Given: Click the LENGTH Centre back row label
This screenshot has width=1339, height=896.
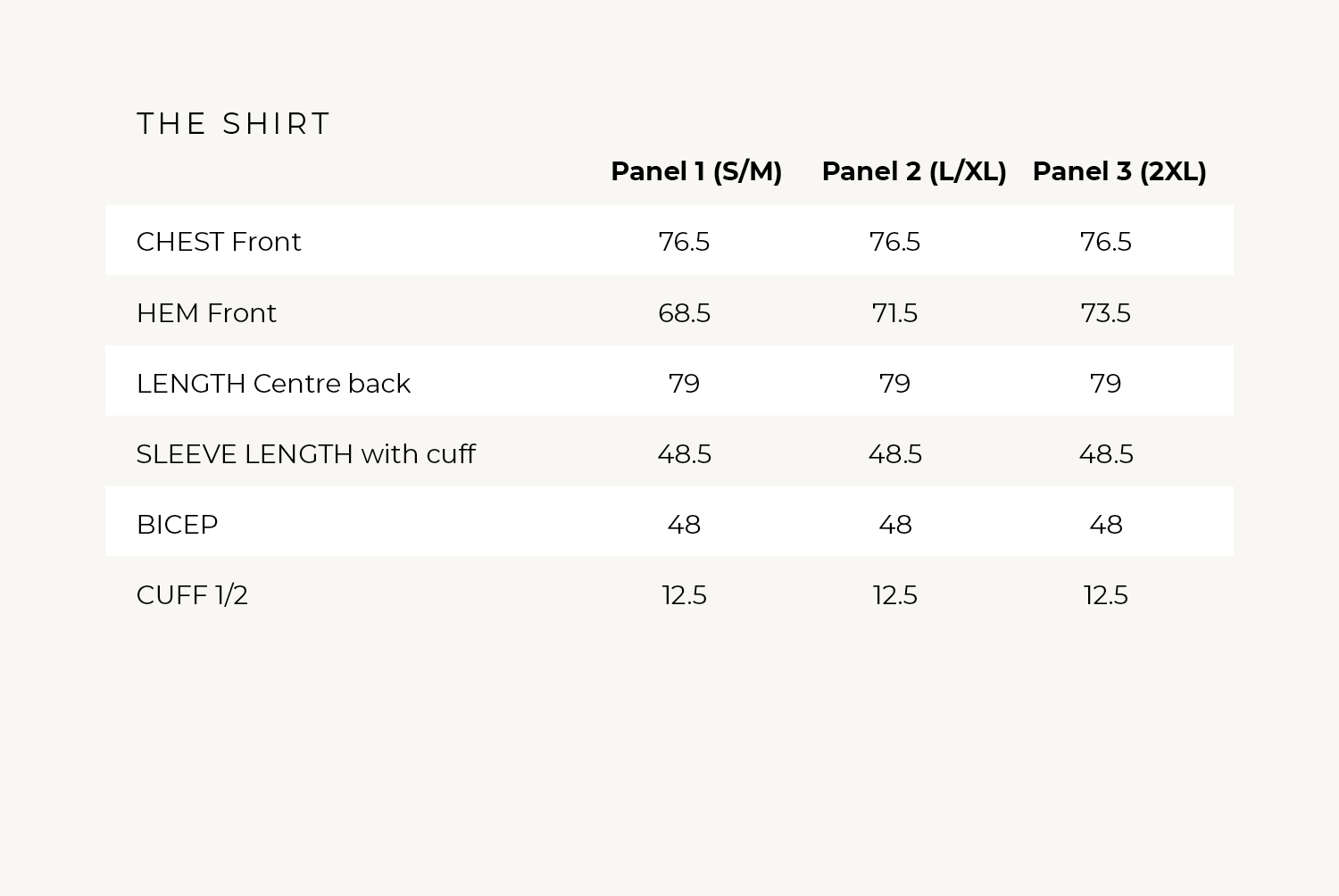Looking at the screenshot, I should 273,384.
